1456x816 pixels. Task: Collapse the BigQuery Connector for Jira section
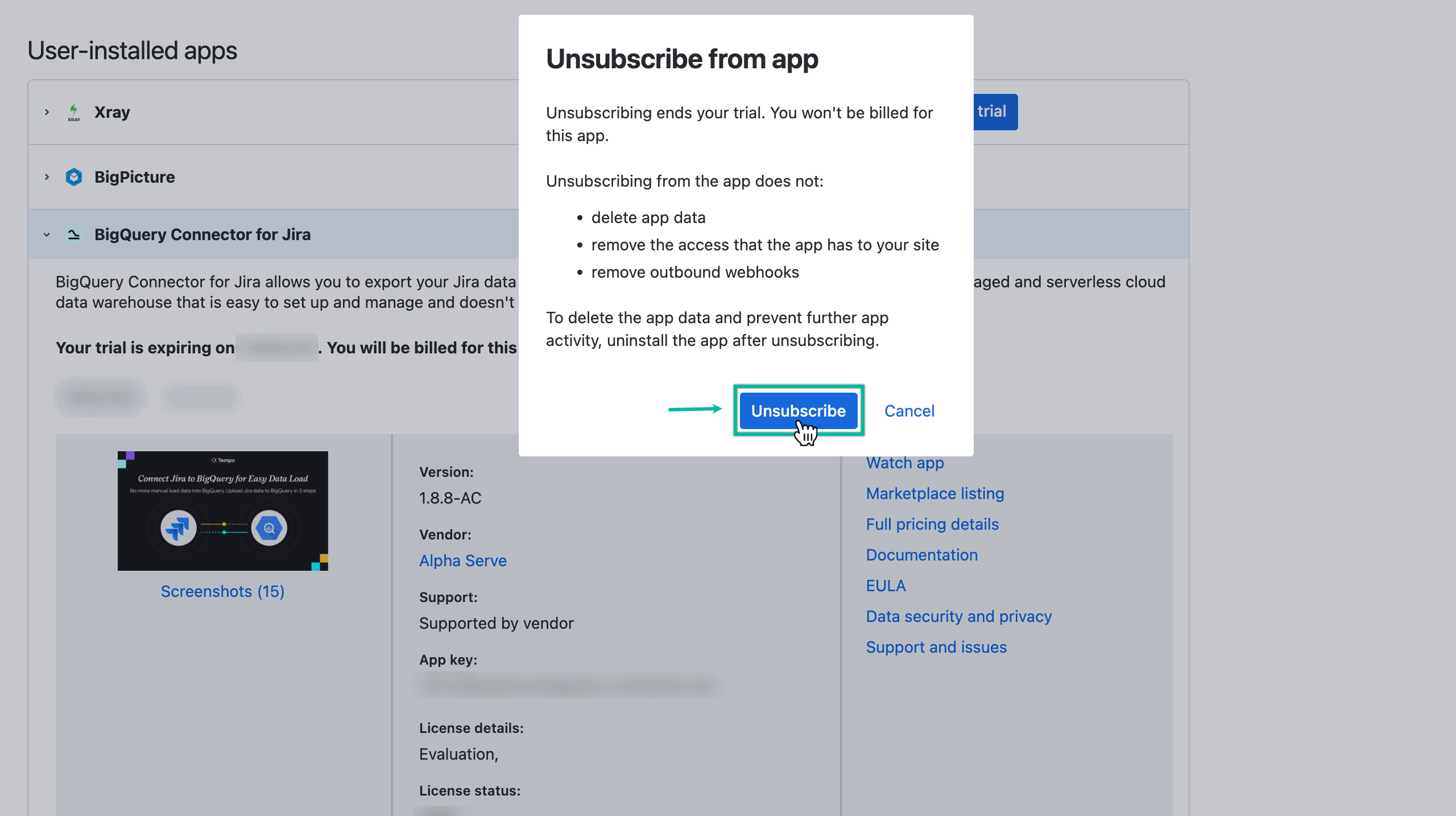pyautogui.click(x=46, y=234)
